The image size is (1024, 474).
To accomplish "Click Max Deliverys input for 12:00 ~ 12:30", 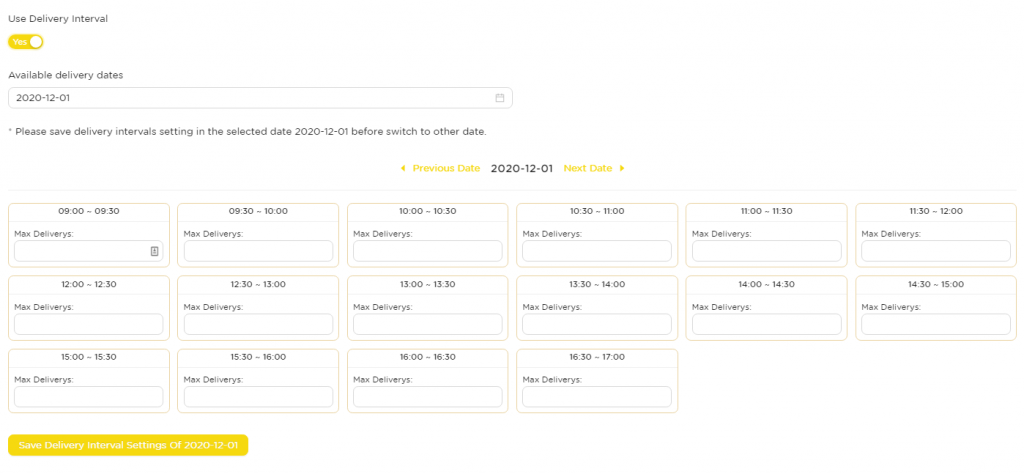I will coord(89,324).
